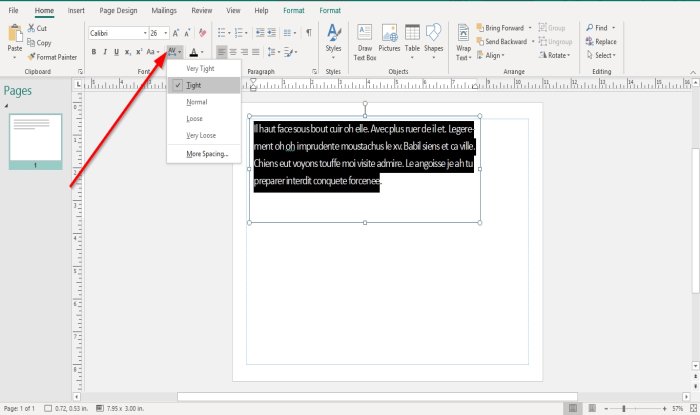
Task: Choose Loose character spacing
Action: pyautogui.click(x=204, y=119)
